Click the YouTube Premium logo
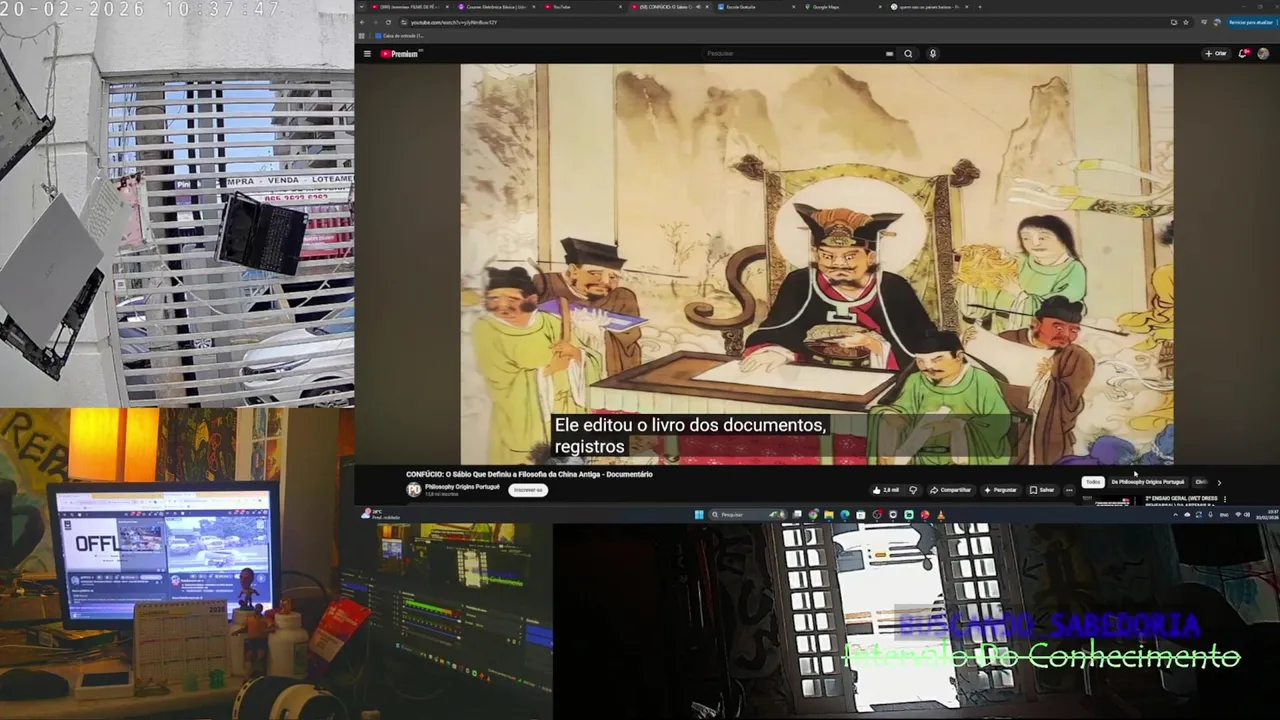Screen dimensions: 1280x720 (399, 54)
